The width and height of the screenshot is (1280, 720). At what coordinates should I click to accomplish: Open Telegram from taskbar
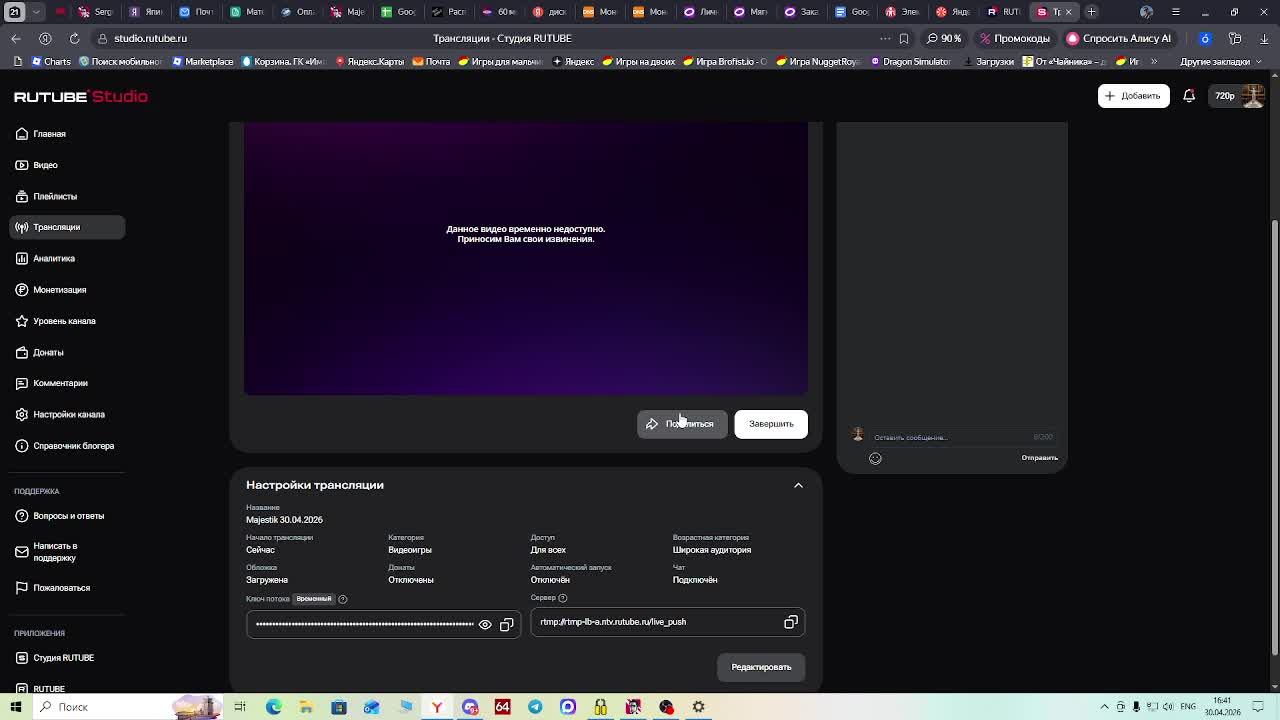[535, 707]
